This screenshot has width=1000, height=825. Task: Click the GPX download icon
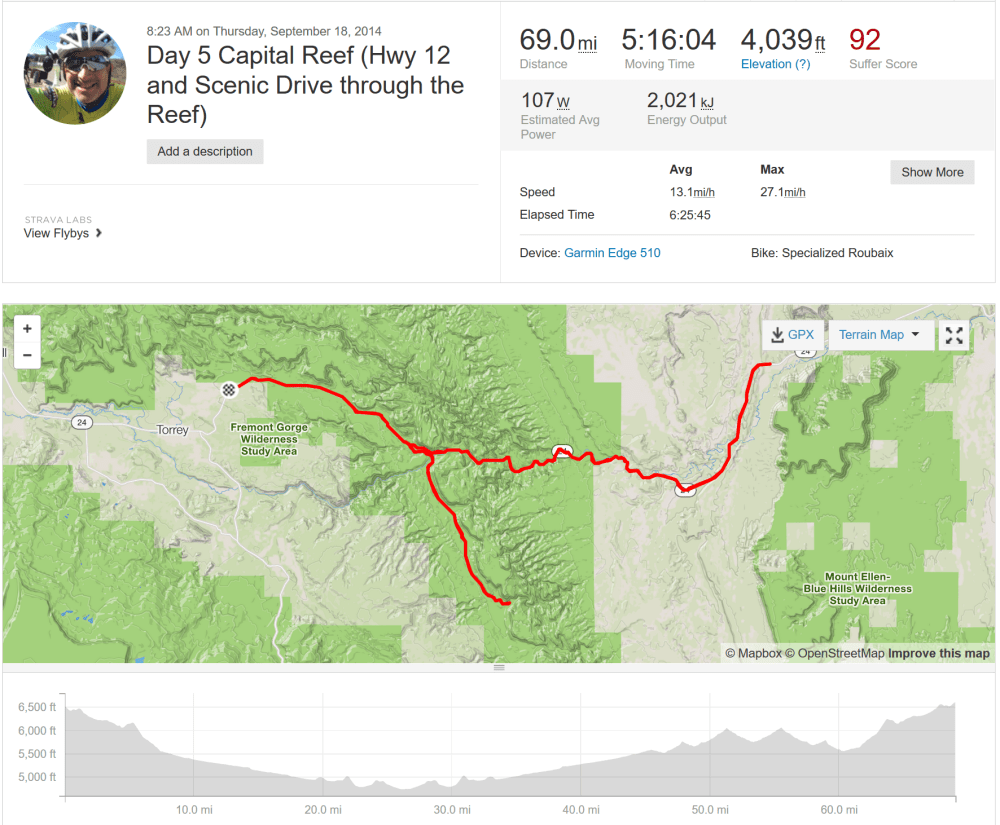coord(777,334)
